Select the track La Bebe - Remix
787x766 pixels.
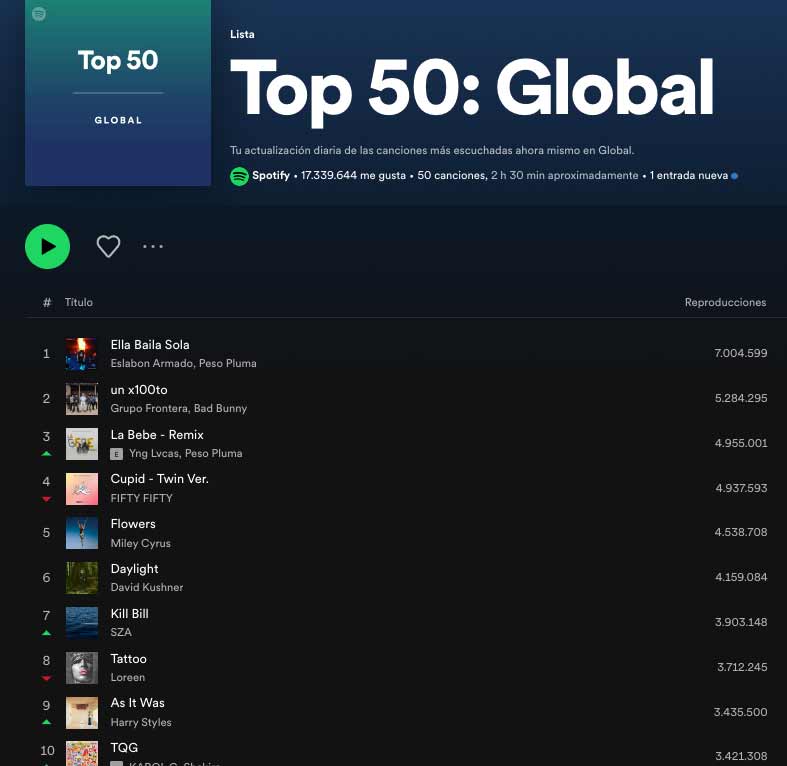157,435
